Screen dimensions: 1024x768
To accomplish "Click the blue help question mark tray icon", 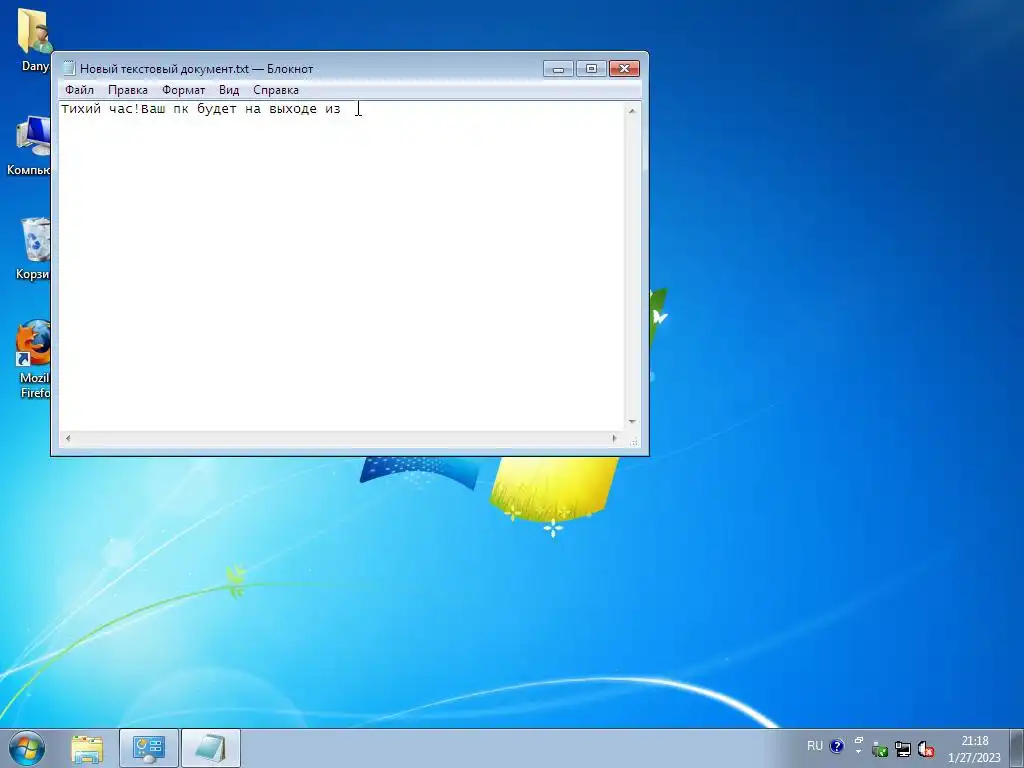I will point(837,746).
